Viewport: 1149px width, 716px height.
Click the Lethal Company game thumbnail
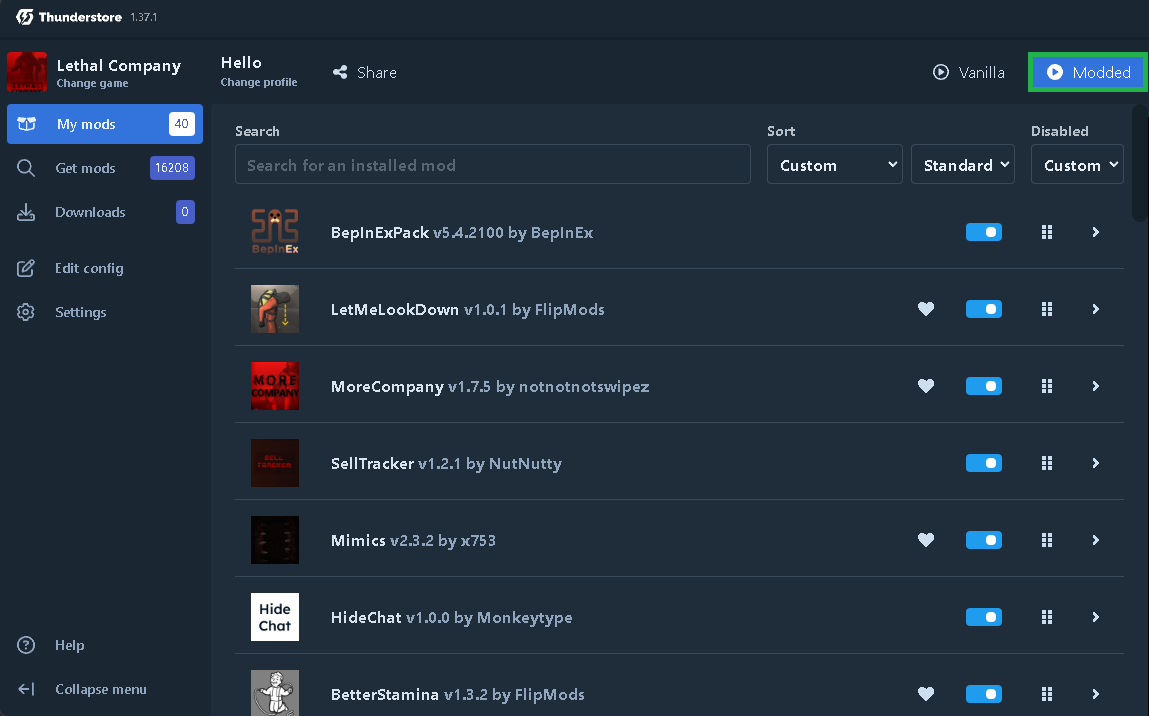point(27,72)
